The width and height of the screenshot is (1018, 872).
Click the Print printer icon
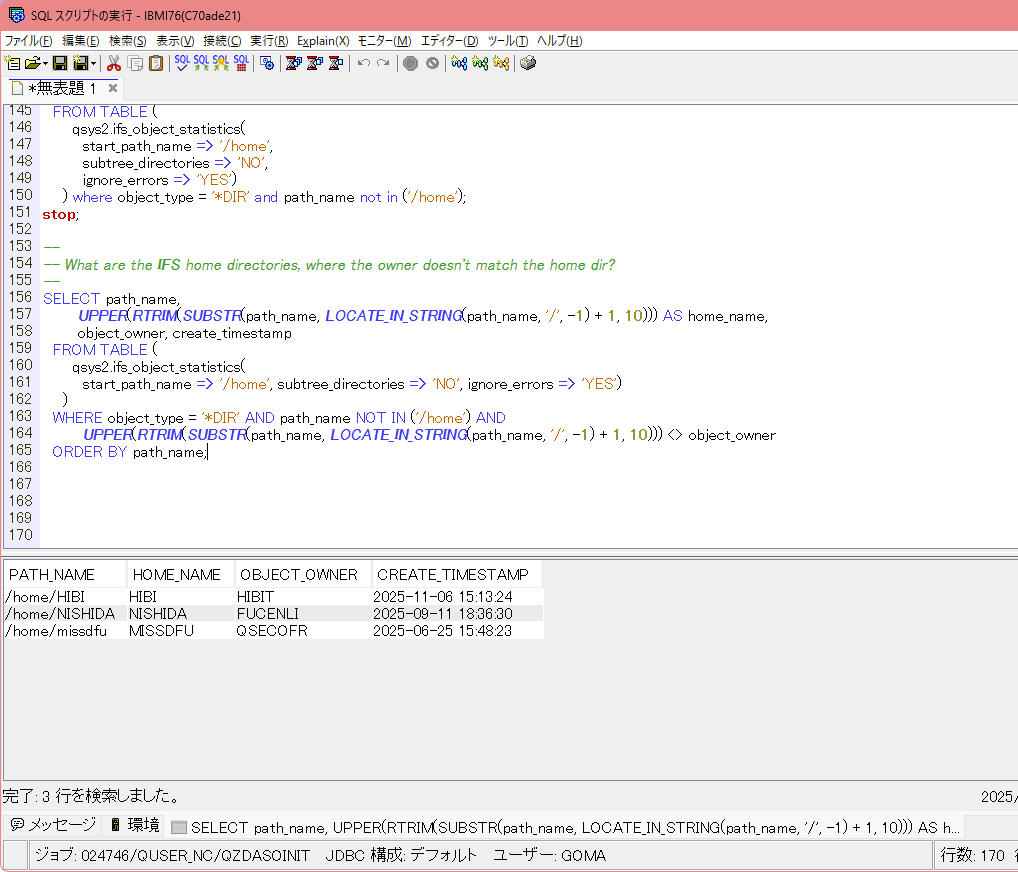(x=528, y=63)
